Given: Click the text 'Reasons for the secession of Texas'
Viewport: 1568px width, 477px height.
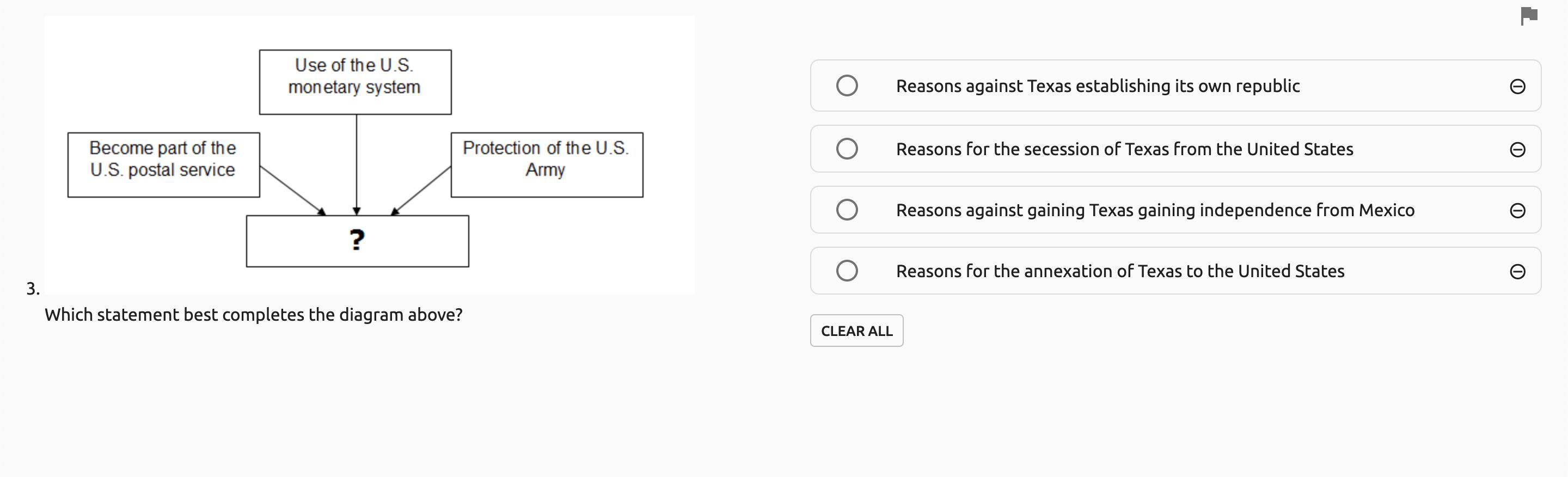Looking at the screenshot, I should (1124, 149).
